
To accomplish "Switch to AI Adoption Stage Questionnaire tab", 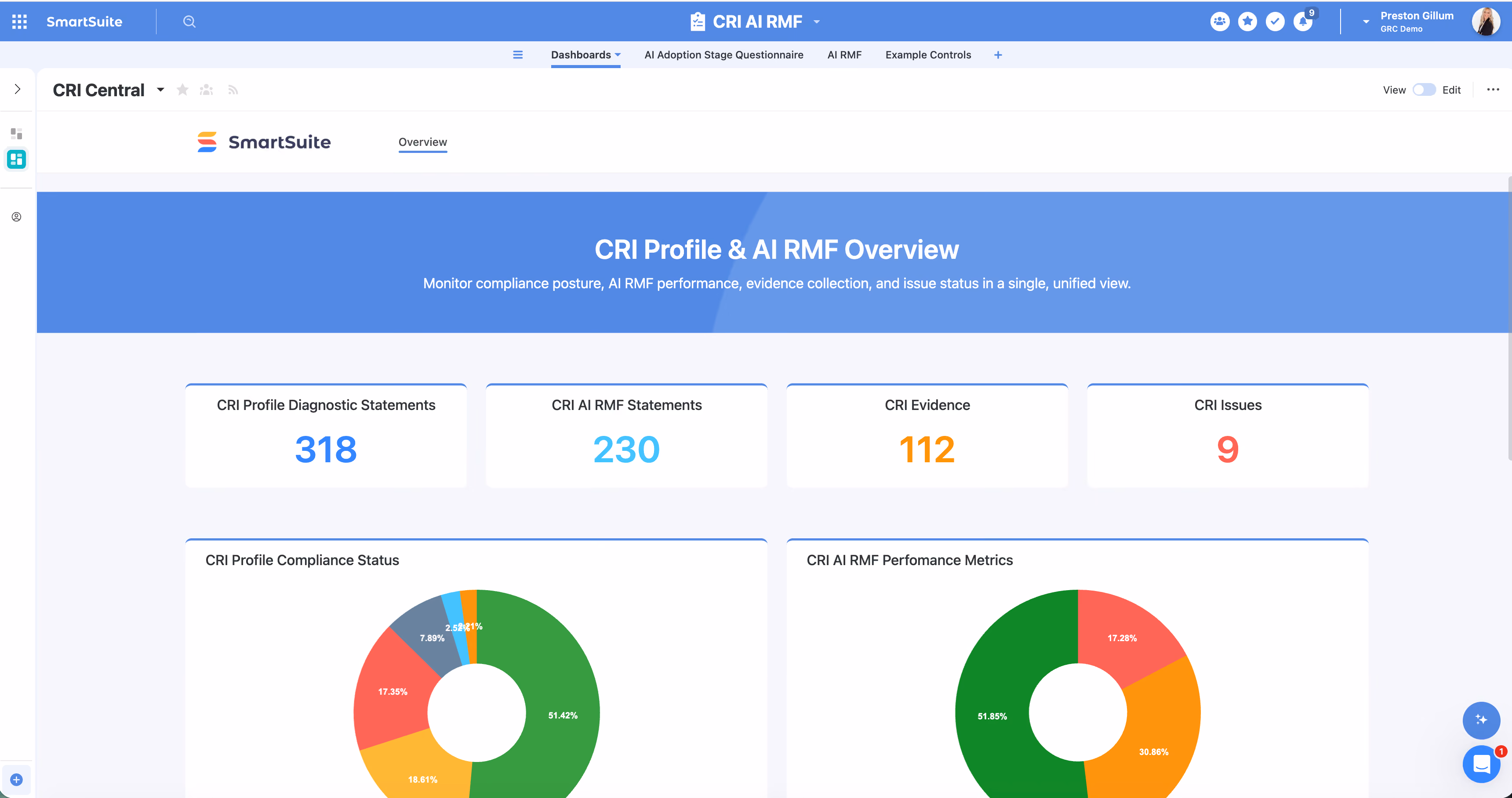I will pos(724,54).
